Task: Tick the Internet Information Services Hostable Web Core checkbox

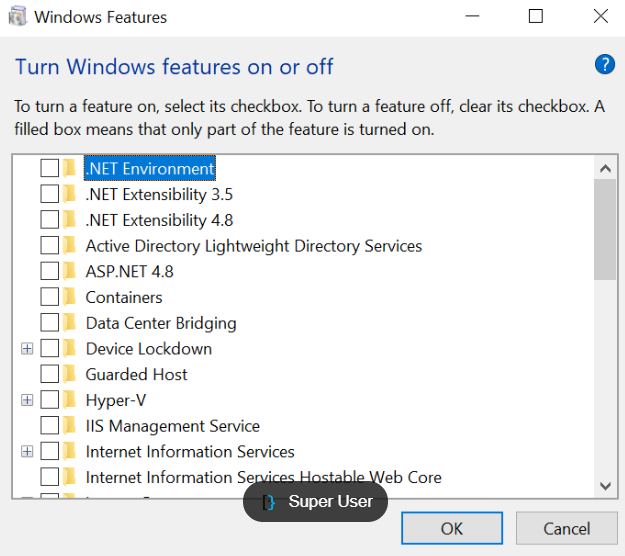Action: (x=49, y=477)
